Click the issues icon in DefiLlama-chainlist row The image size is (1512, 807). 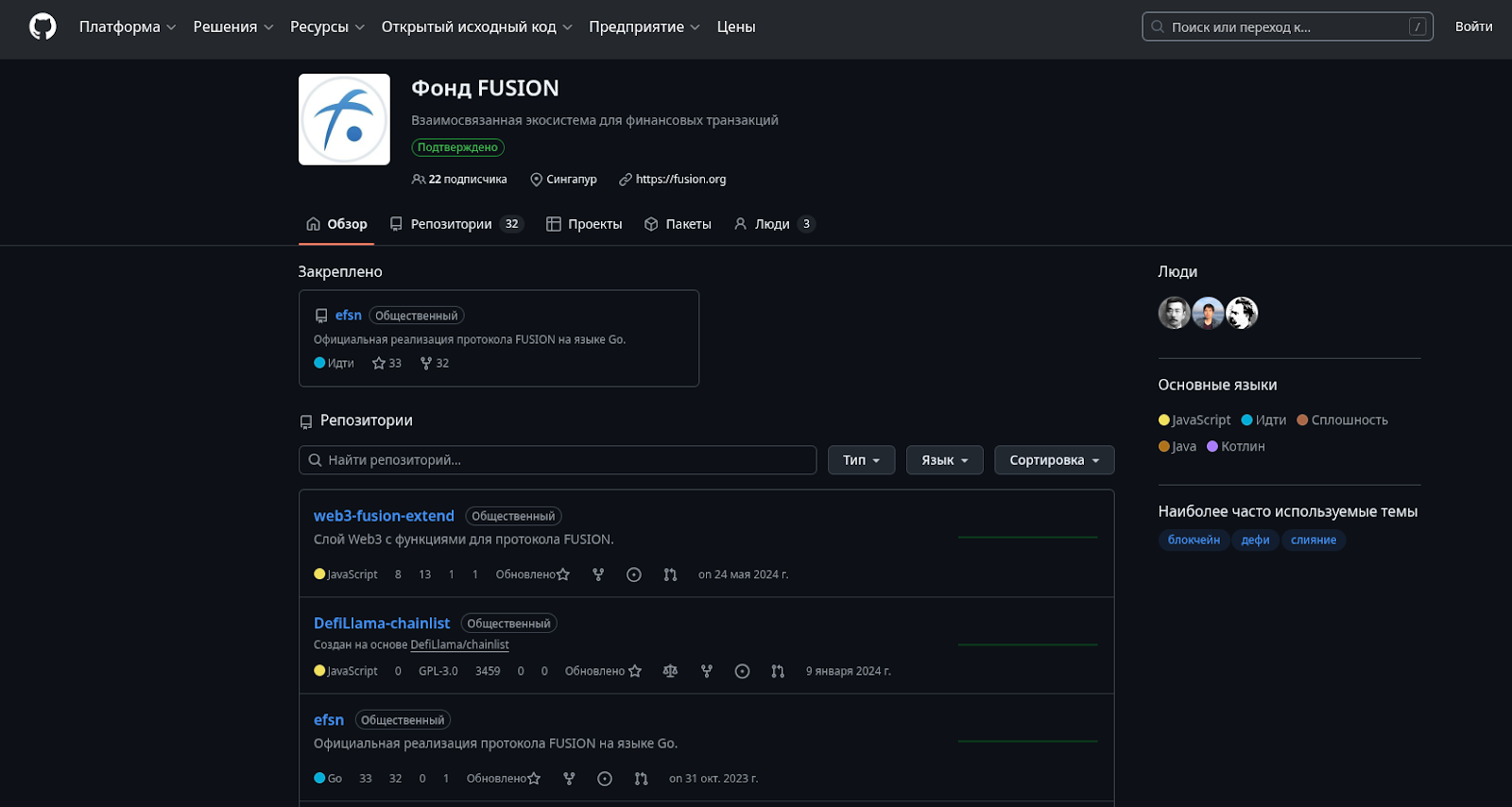(742, 671)
